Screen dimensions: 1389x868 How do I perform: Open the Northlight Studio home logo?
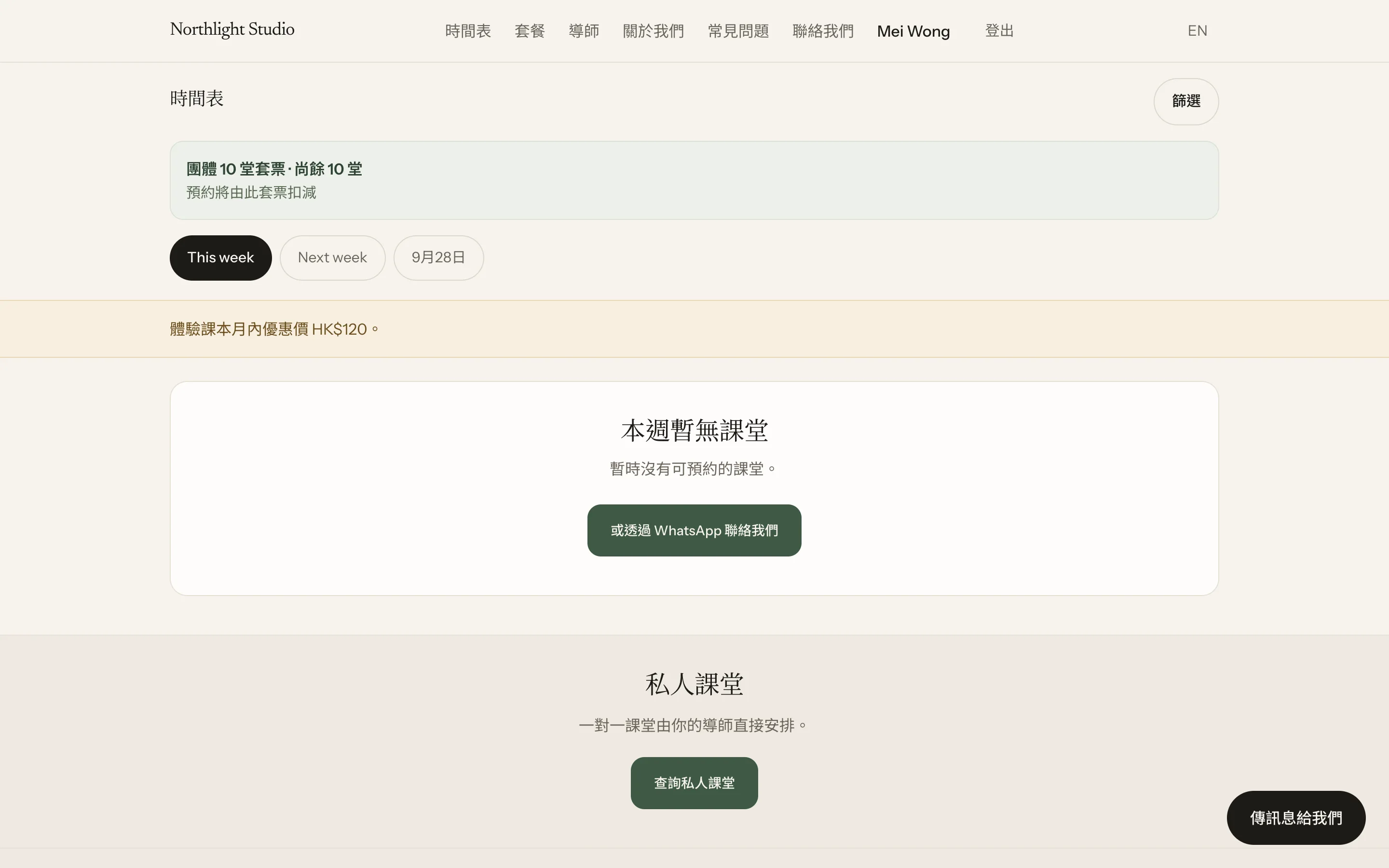click(232, 29)
